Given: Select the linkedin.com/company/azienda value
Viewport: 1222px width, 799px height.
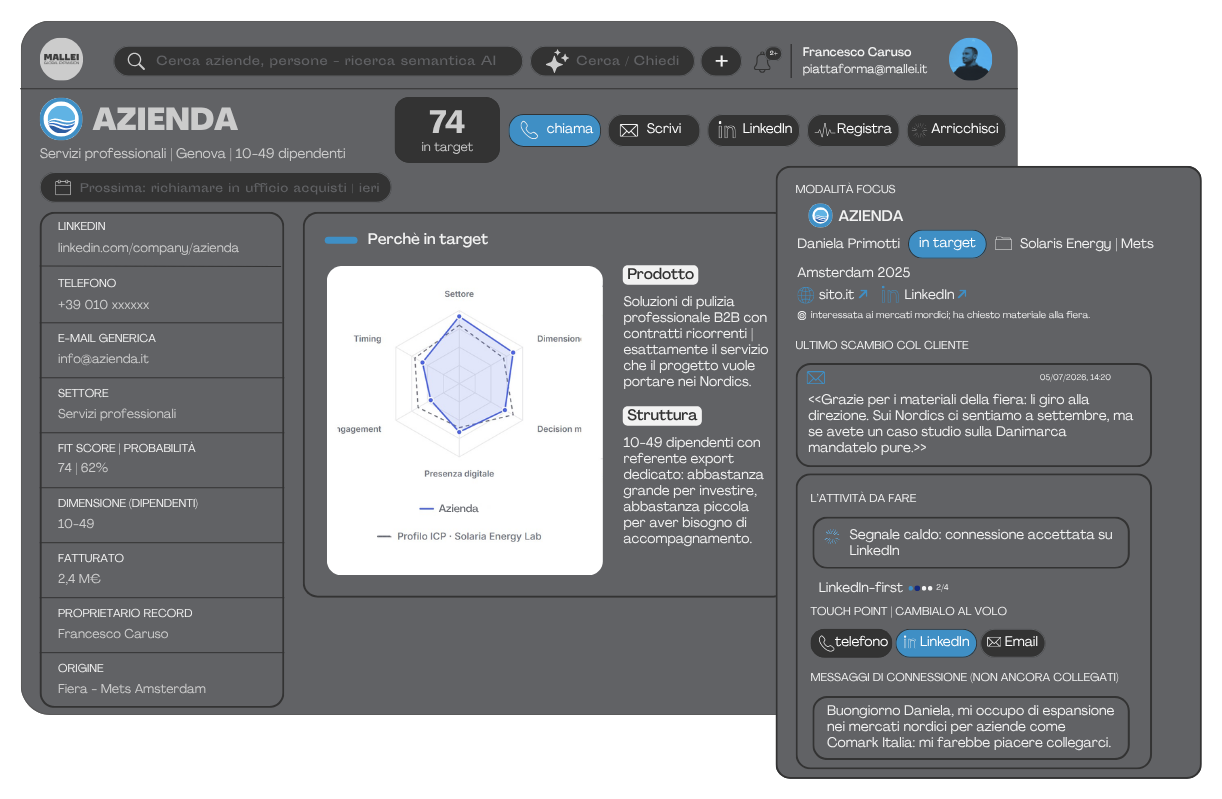Looking at the screenshot, I should (148, 248).
